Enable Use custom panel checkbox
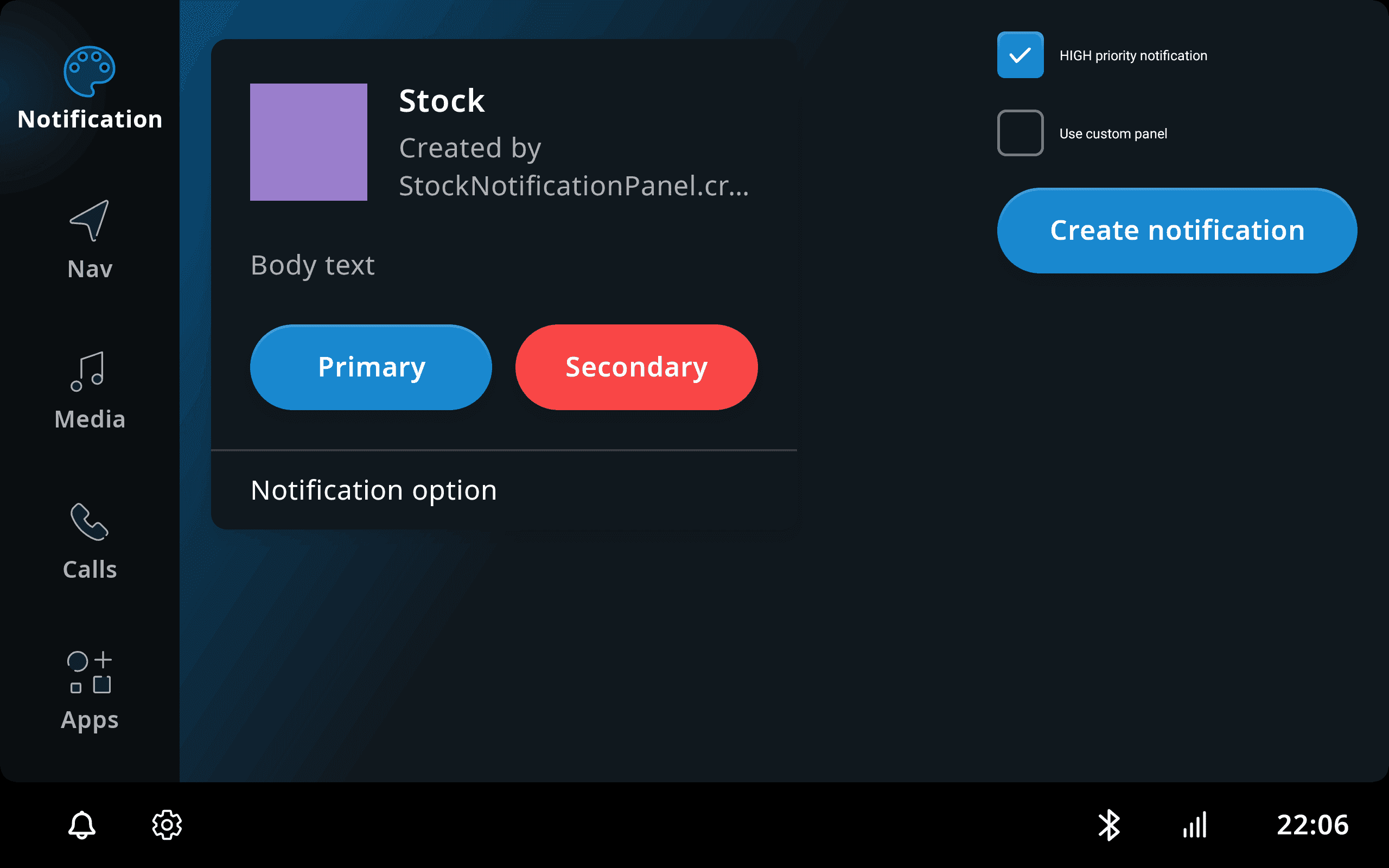 point(1020,133)
